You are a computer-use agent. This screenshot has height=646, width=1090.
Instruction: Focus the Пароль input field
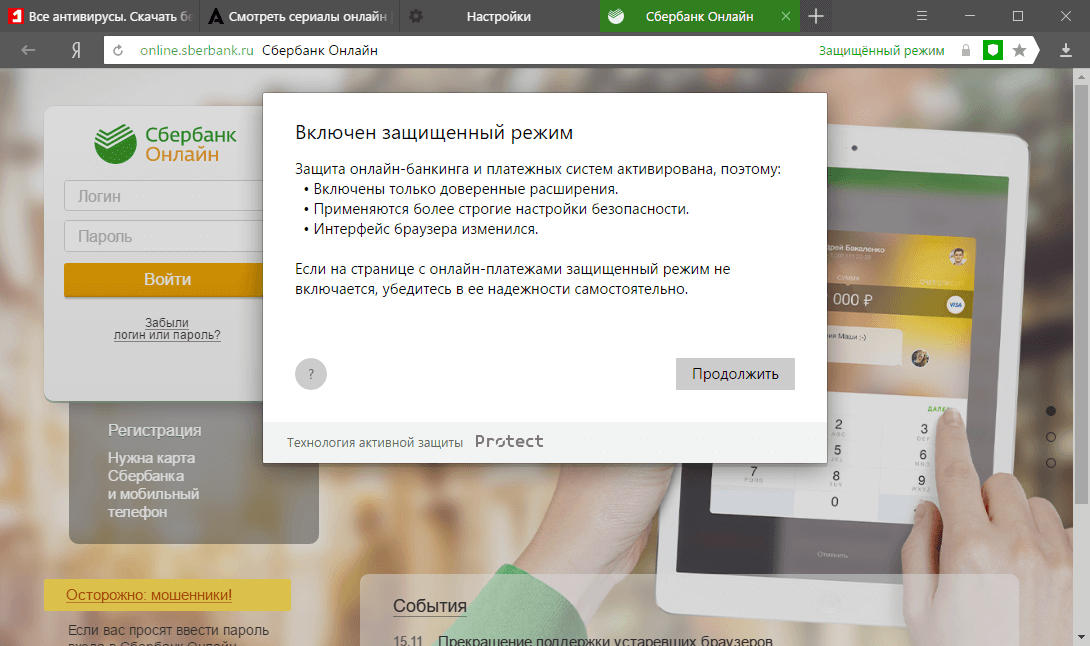click(163, 236)
